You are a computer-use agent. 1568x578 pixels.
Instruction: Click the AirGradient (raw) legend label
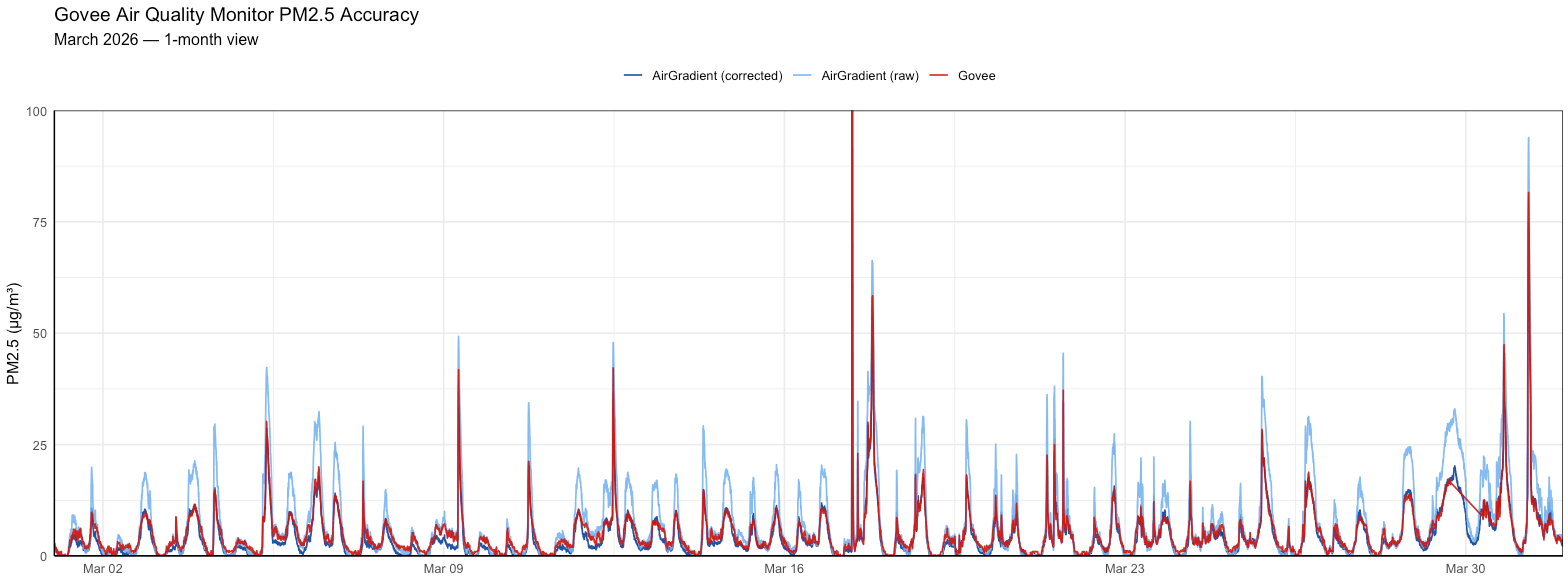point(870,76)
